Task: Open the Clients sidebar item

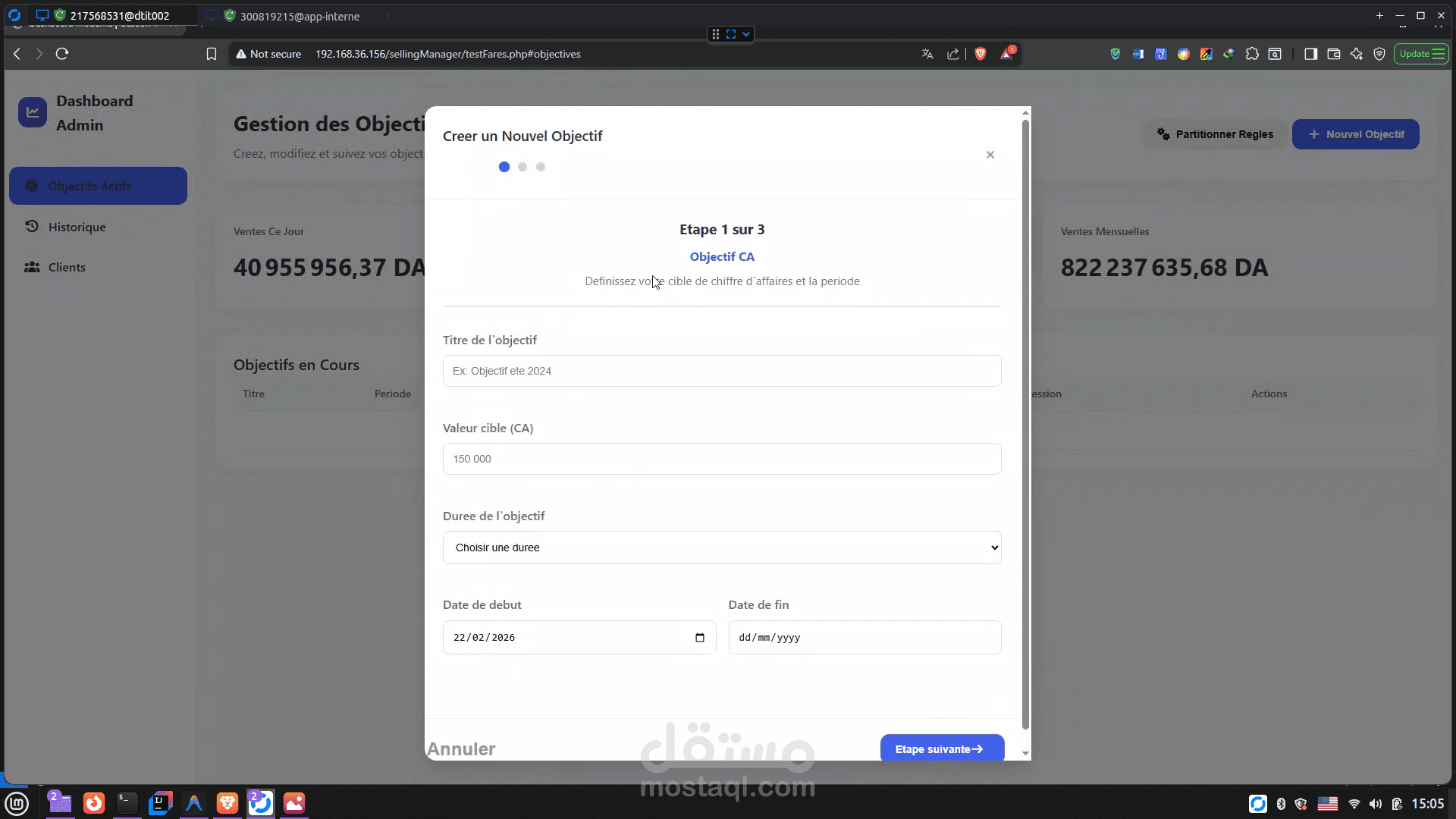Action: tap(67, 267)
